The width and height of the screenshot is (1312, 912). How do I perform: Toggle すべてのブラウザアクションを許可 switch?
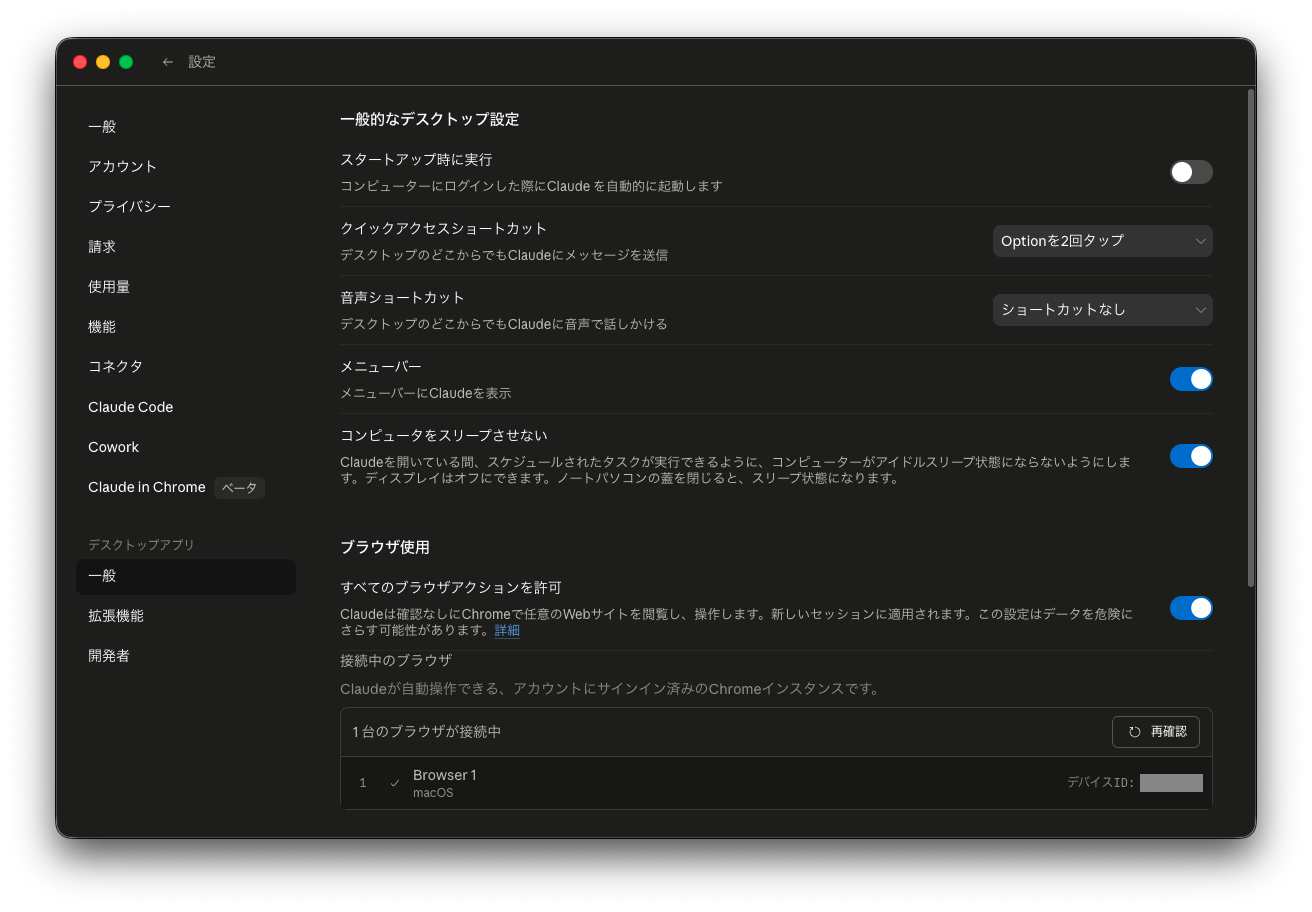1191,608
